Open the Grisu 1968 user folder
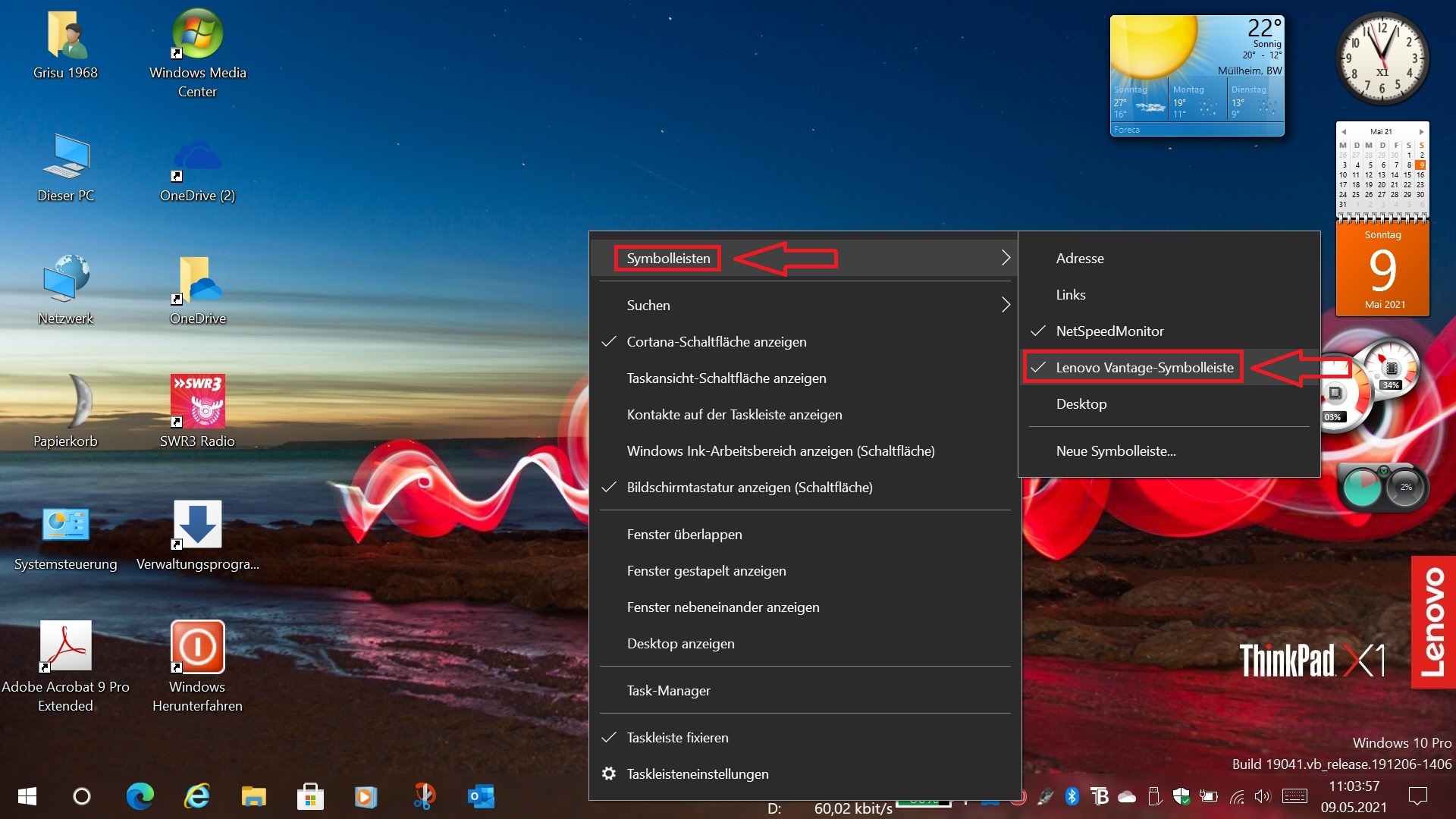 coord(65,45)
